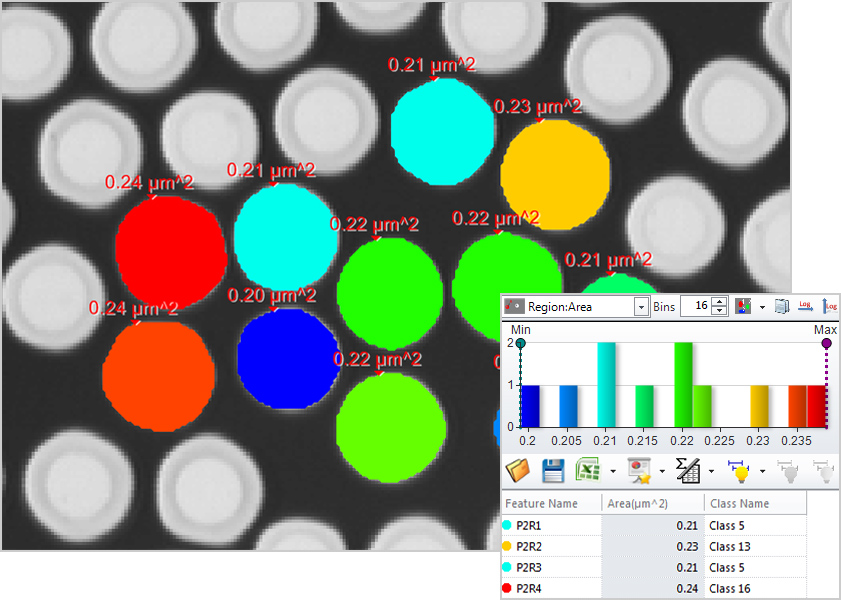Open the sigma statistics table tool
The image size is (841, 600).
click(688, 469)
